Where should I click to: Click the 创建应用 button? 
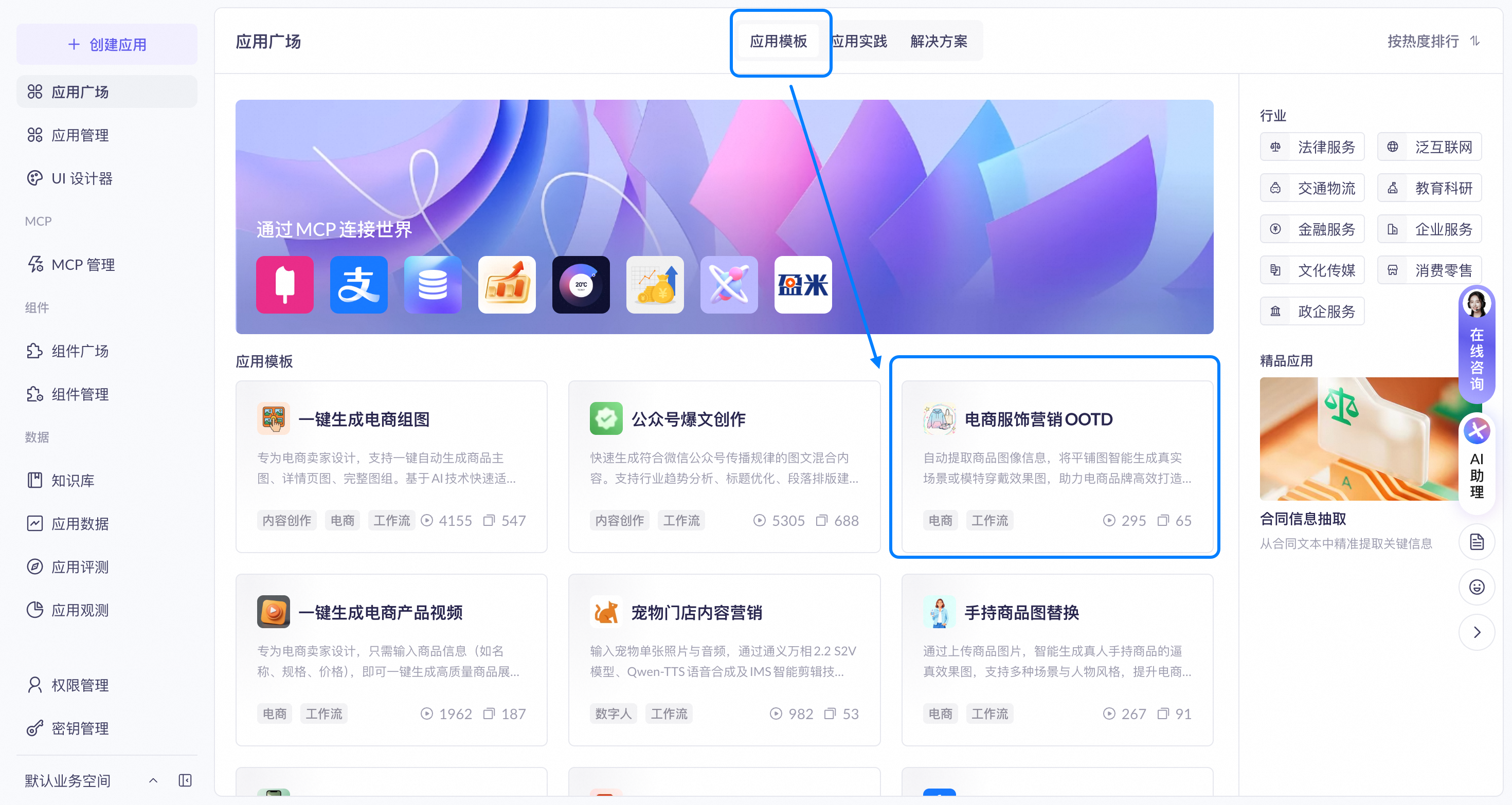[x=107, y=45]
